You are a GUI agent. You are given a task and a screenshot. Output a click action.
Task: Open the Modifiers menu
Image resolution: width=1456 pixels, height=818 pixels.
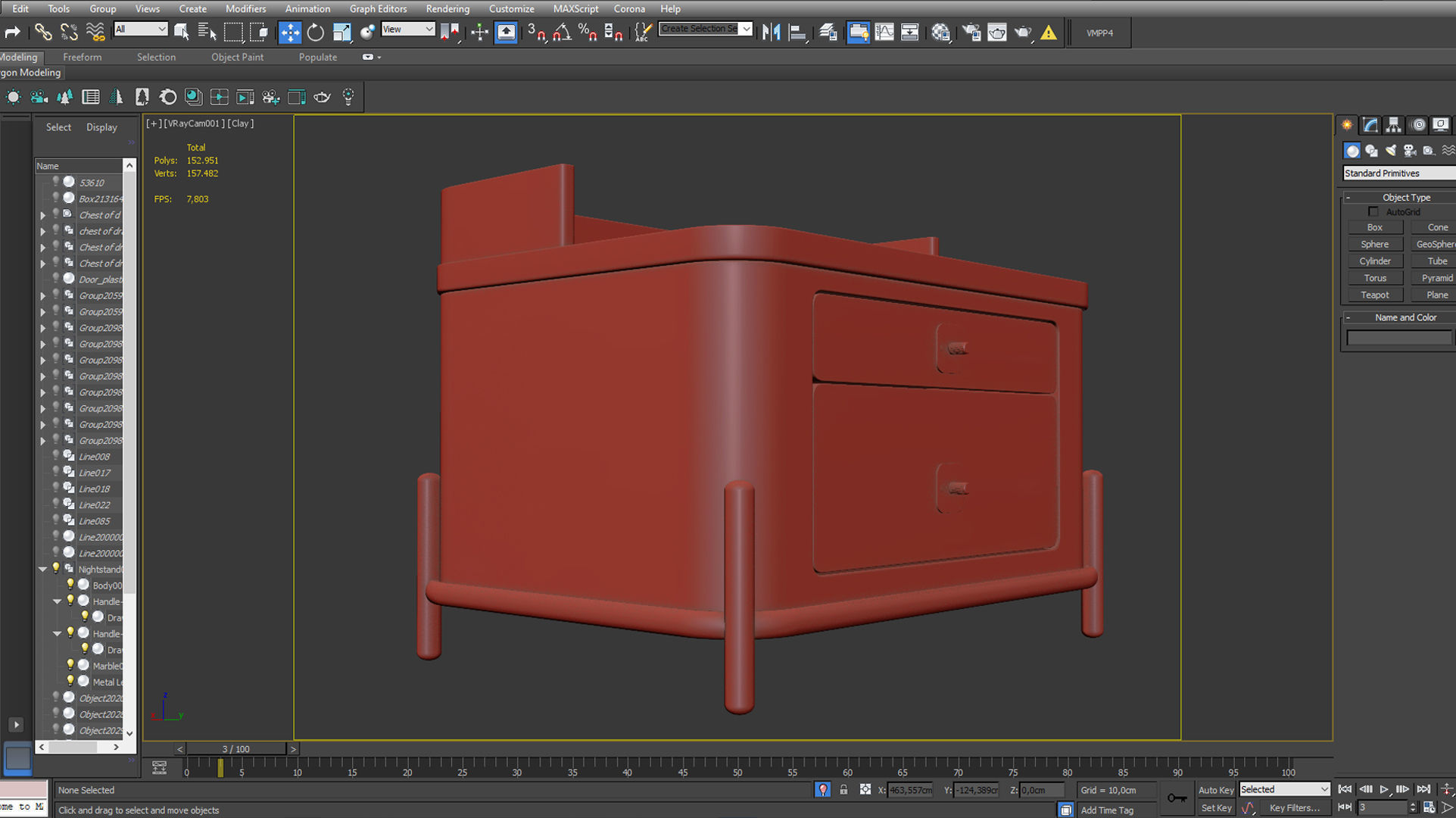(x=246, y=9)
